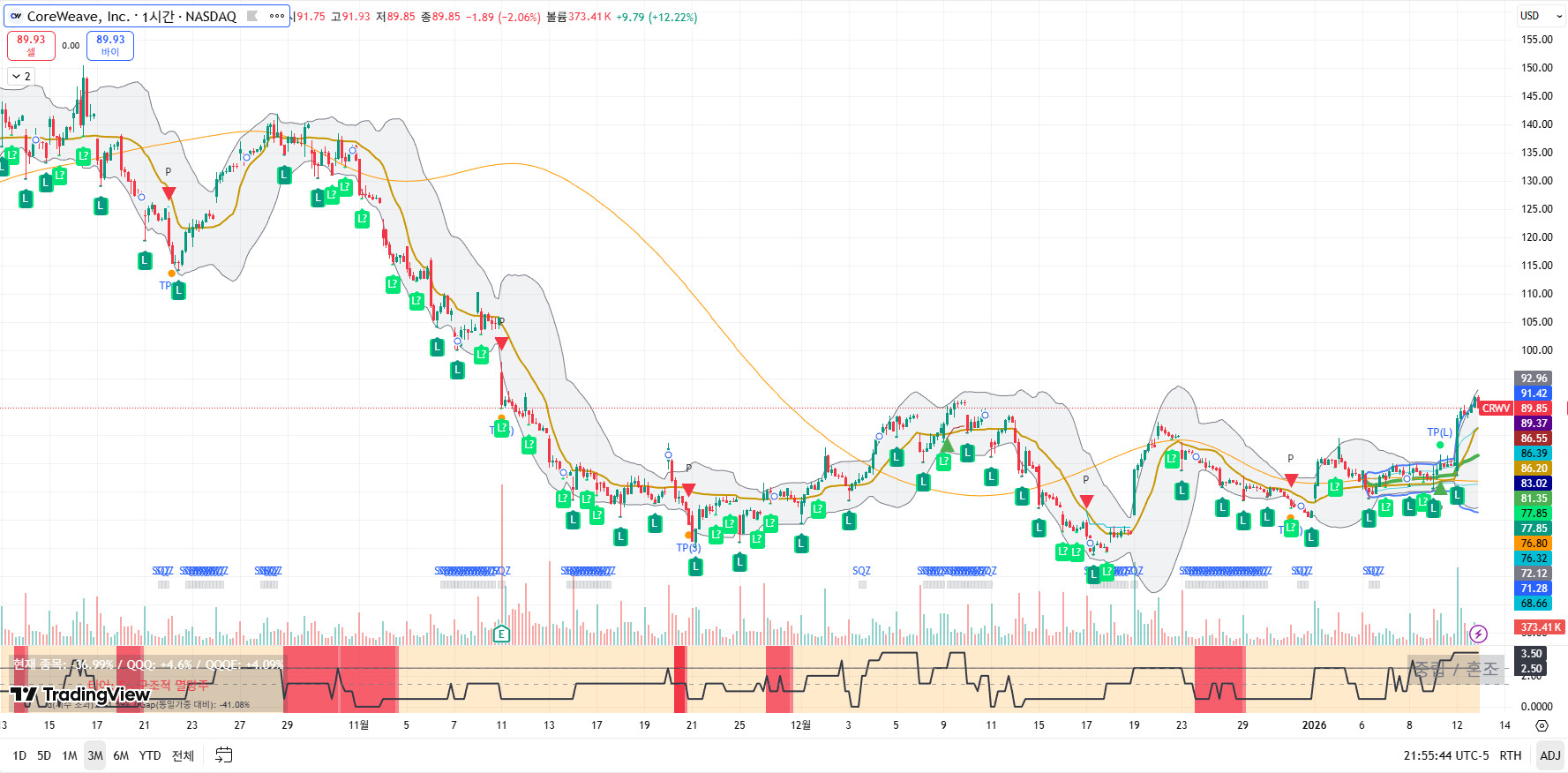The width and height of the screenshot is (1568, 773).
Task: Click the 89.37 dark price axis label
Action: click(1534, 424)
